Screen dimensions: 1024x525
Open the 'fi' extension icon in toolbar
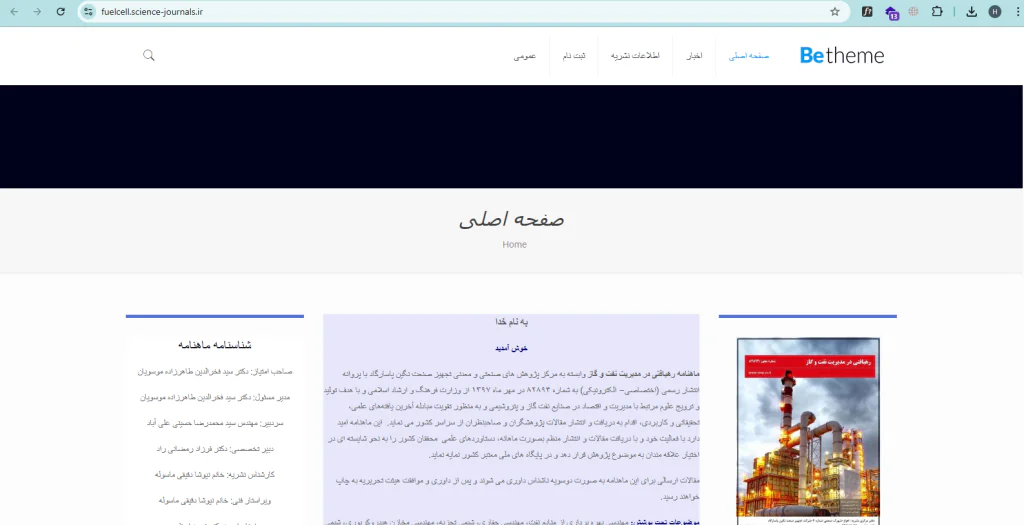pyautogui.click(x=867, y=12)
